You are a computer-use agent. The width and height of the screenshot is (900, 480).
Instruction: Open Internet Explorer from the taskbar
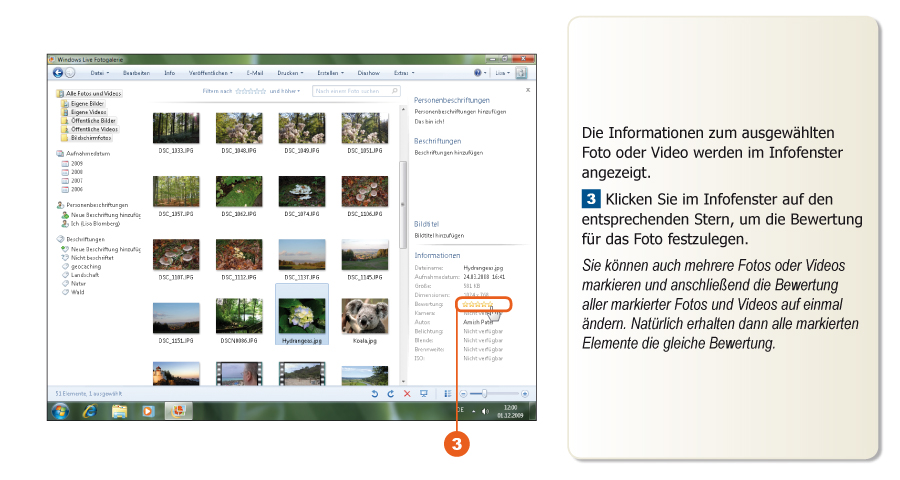coord(88,411)
